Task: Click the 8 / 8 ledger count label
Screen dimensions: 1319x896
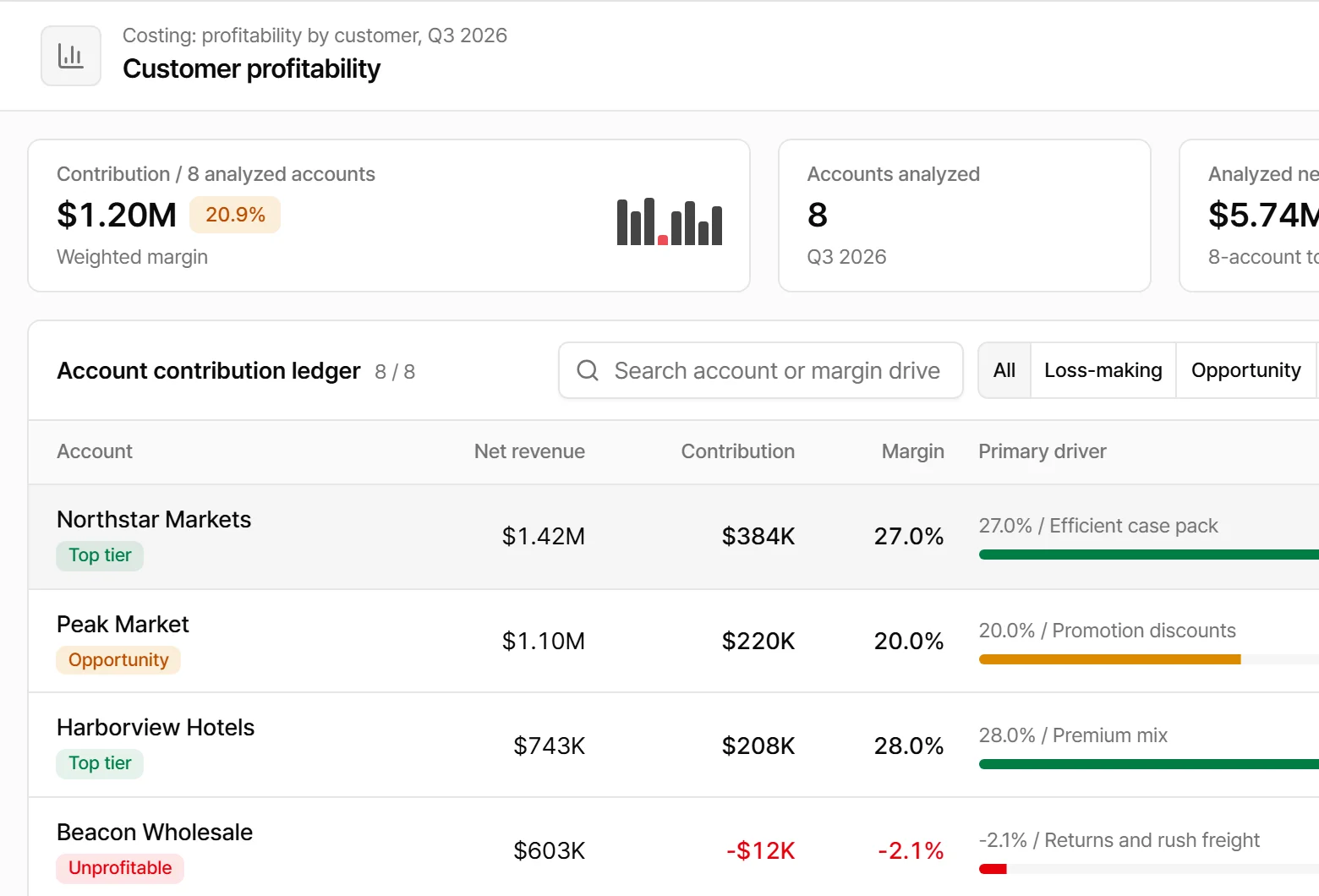Action: click(395, 372)
